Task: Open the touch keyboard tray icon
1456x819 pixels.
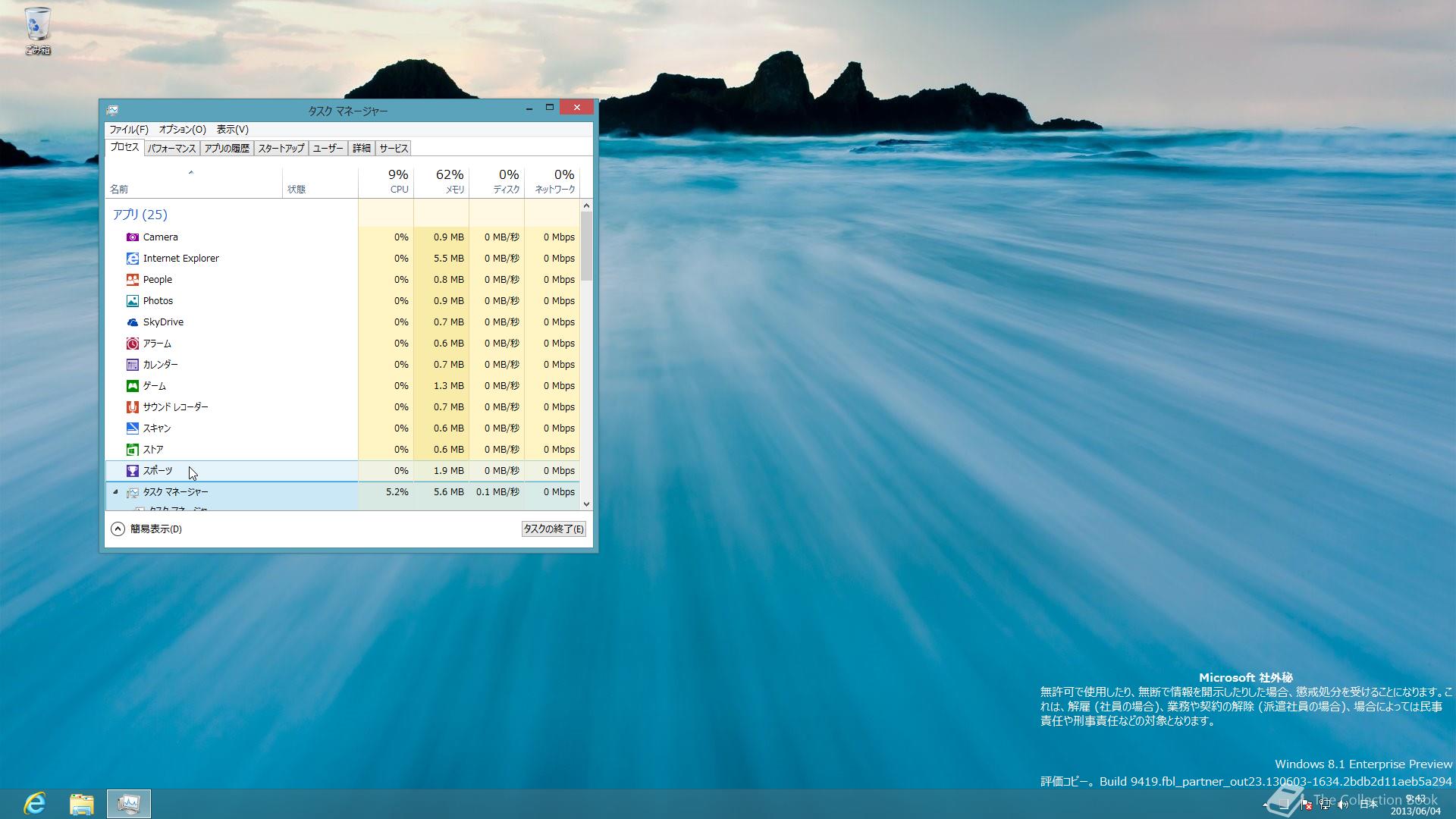Action: click(x=1283, y=805)
